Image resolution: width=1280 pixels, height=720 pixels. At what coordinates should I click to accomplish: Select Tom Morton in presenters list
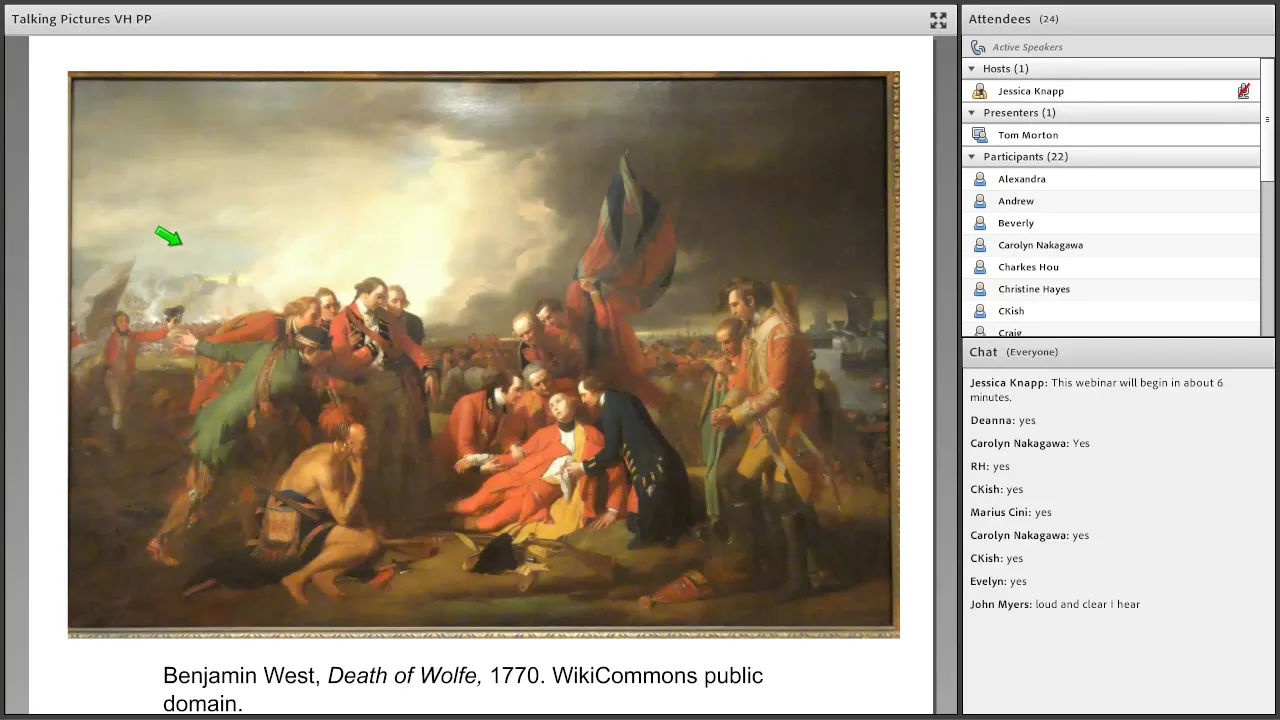coord(1111,135)
